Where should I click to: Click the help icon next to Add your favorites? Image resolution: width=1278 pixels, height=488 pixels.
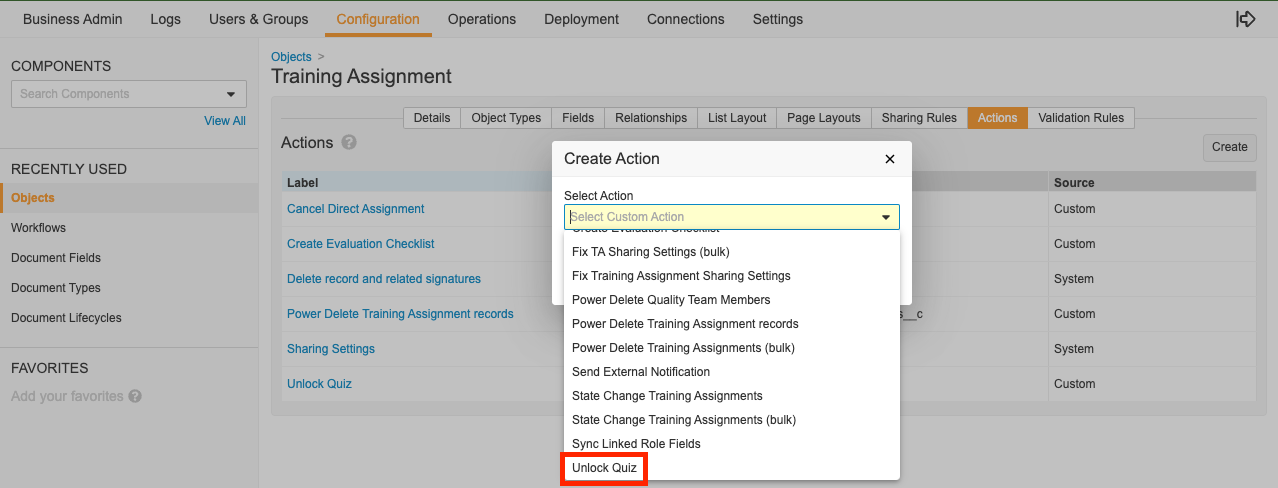[x=135, y=396]
